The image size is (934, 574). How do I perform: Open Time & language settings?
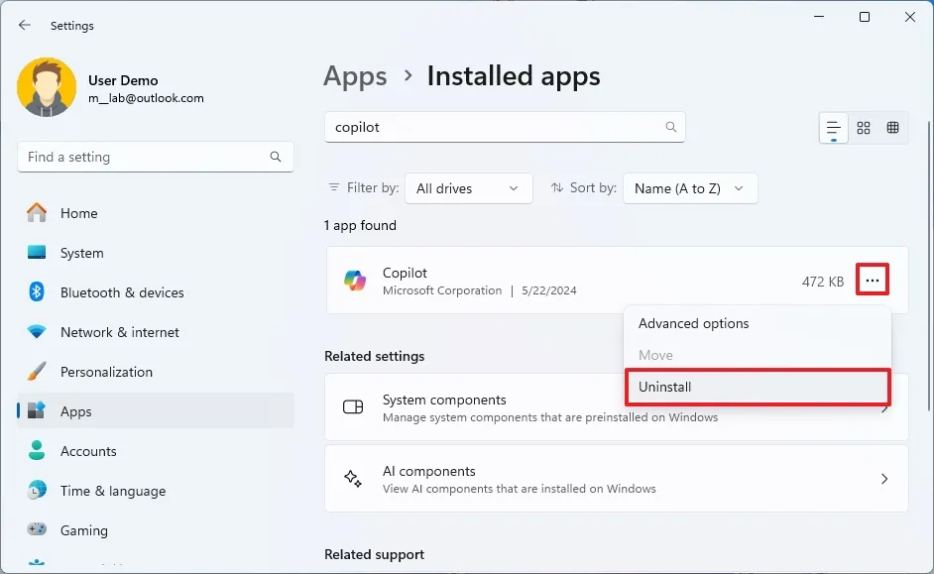(155, 491)
